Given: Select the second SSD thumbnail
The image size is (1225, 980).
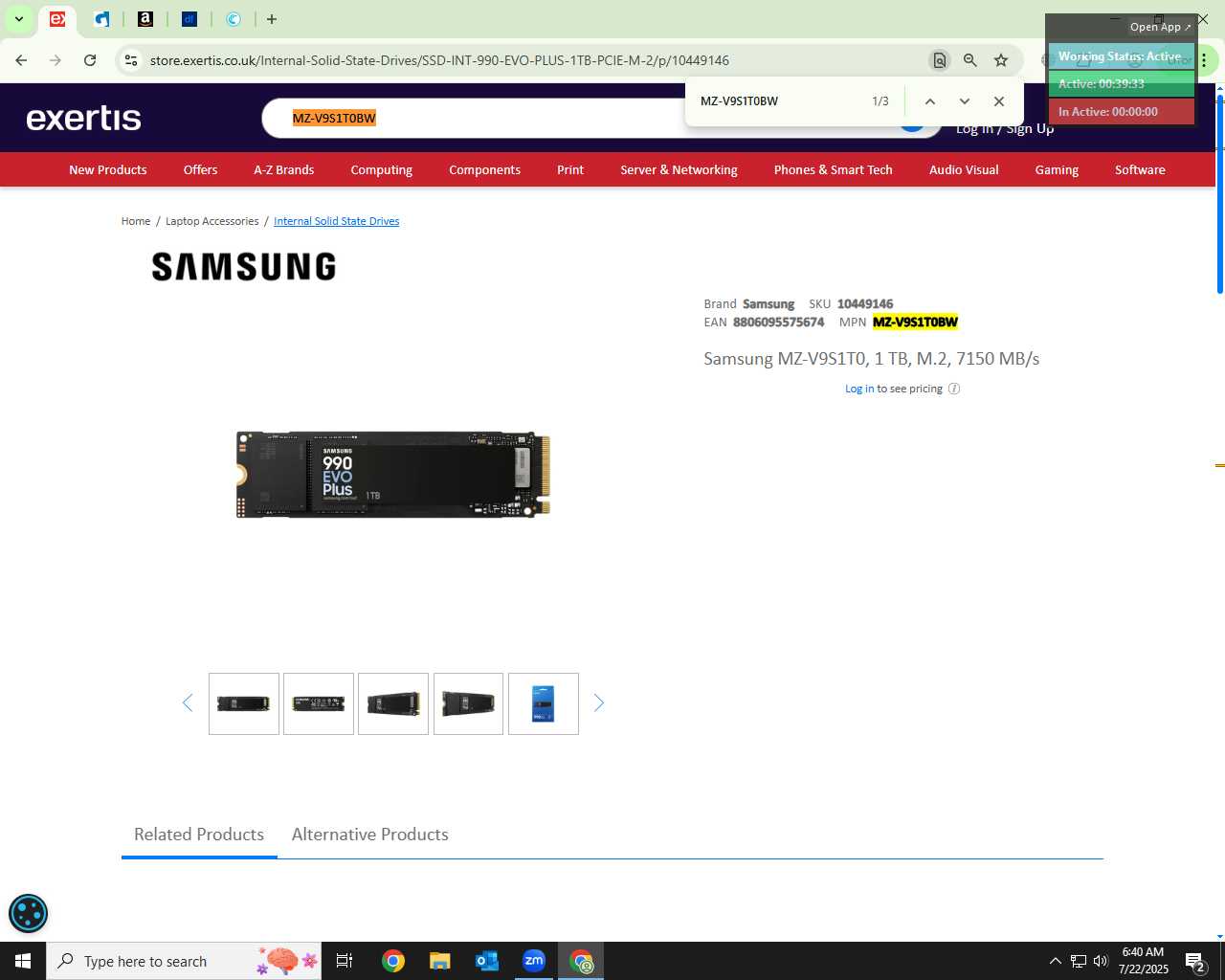Looking at the screenshot, I should 319,703.
